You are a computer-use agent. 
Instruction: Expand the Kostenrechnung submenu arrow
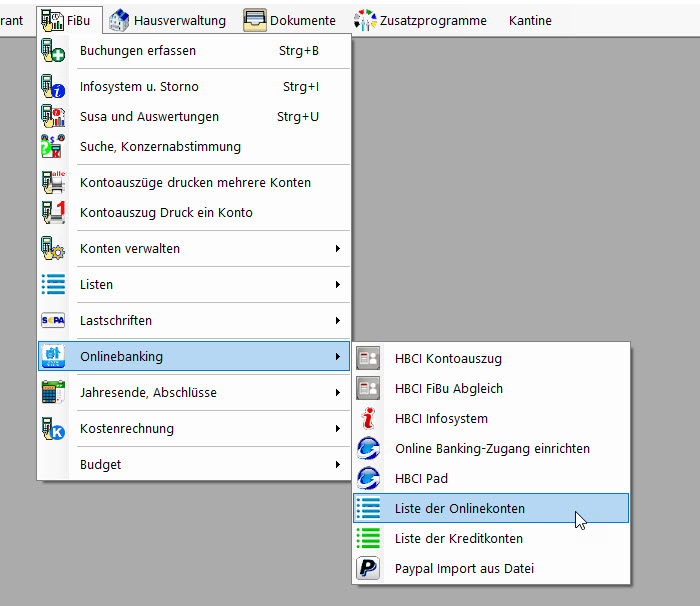point(338,428)
